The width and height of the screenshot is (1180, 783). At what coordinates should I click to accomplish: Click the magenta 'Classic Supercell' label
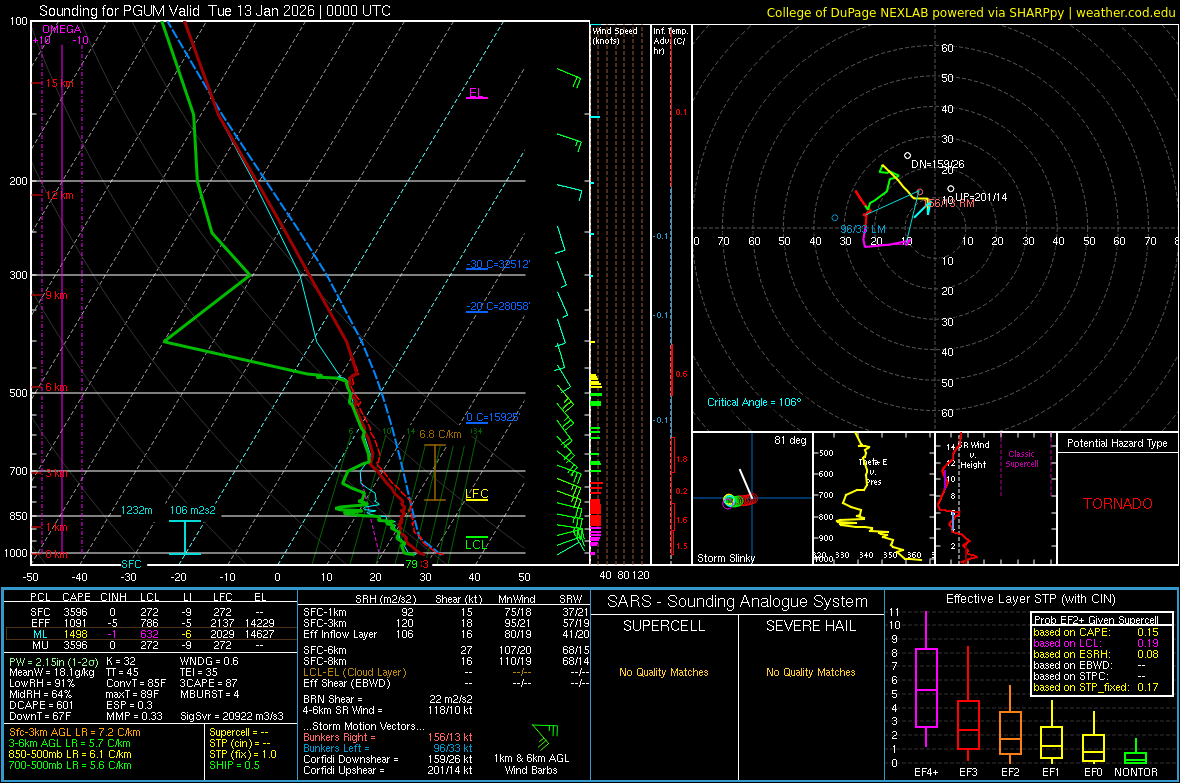coord(1022,459)
